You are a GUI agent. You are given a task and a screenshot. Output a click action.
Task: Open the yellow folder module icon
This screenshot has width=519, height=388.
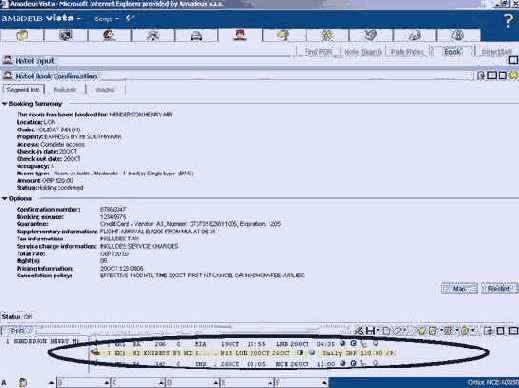(22, 35)
